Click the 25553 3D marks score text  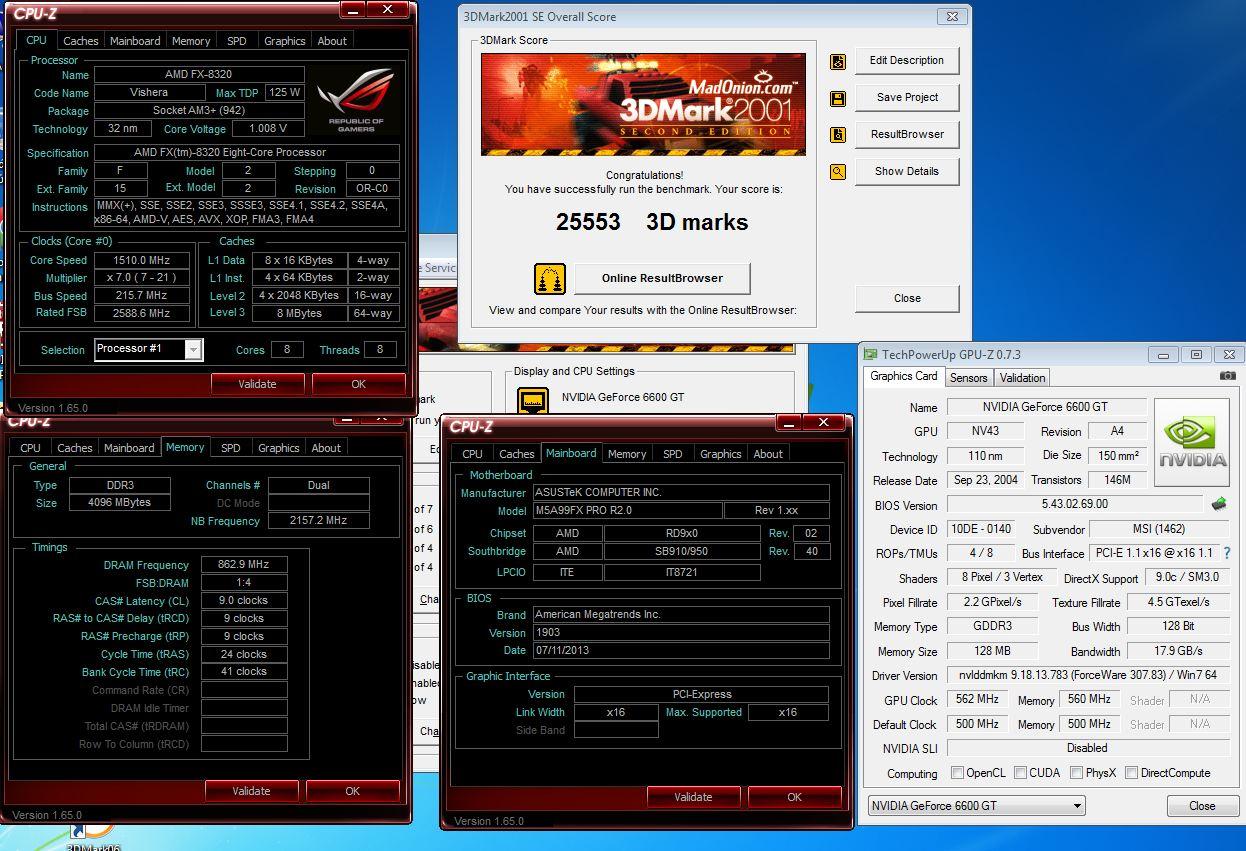click(652, 222)
